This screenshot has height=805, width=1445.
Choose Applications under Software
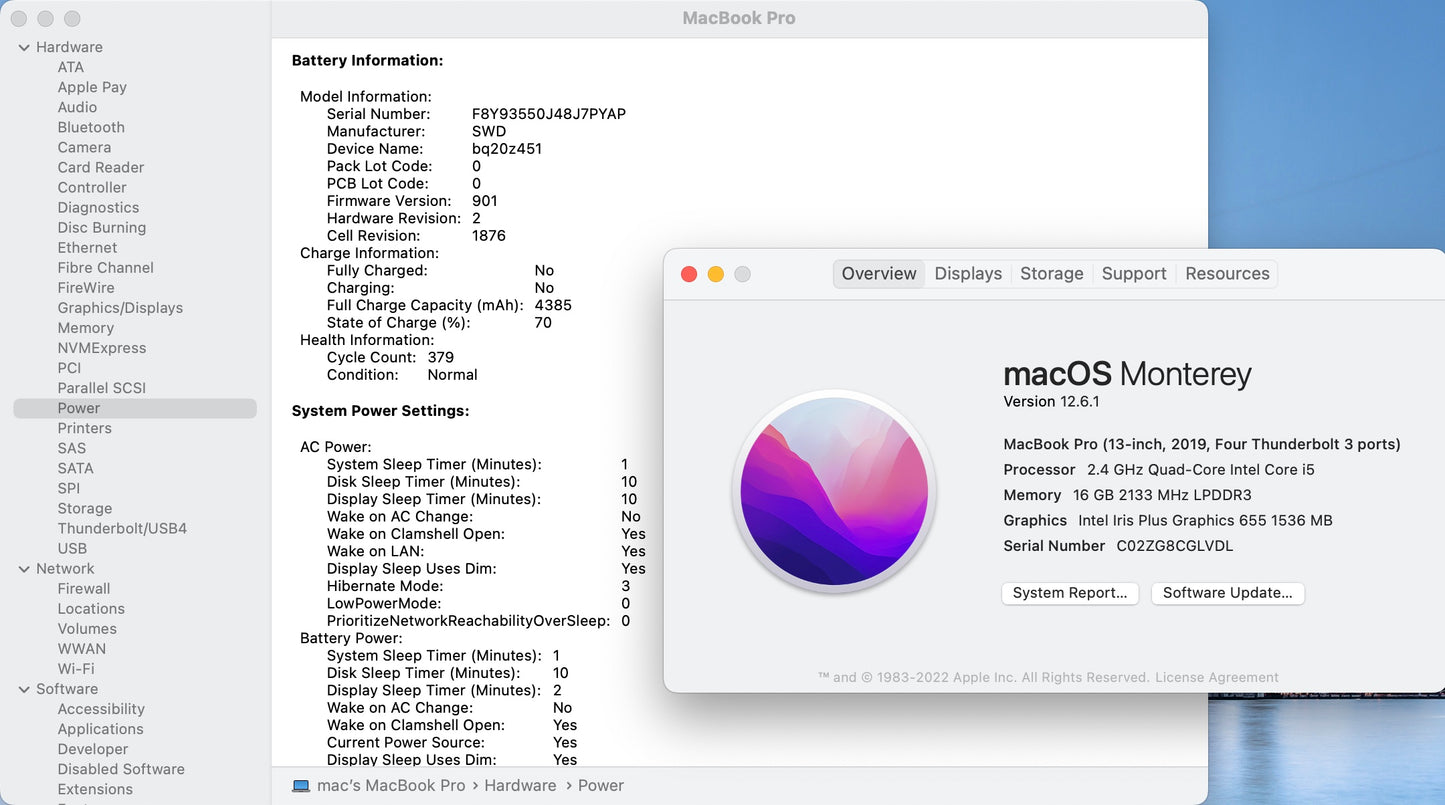pyautogui.click(x=100, y=729)
